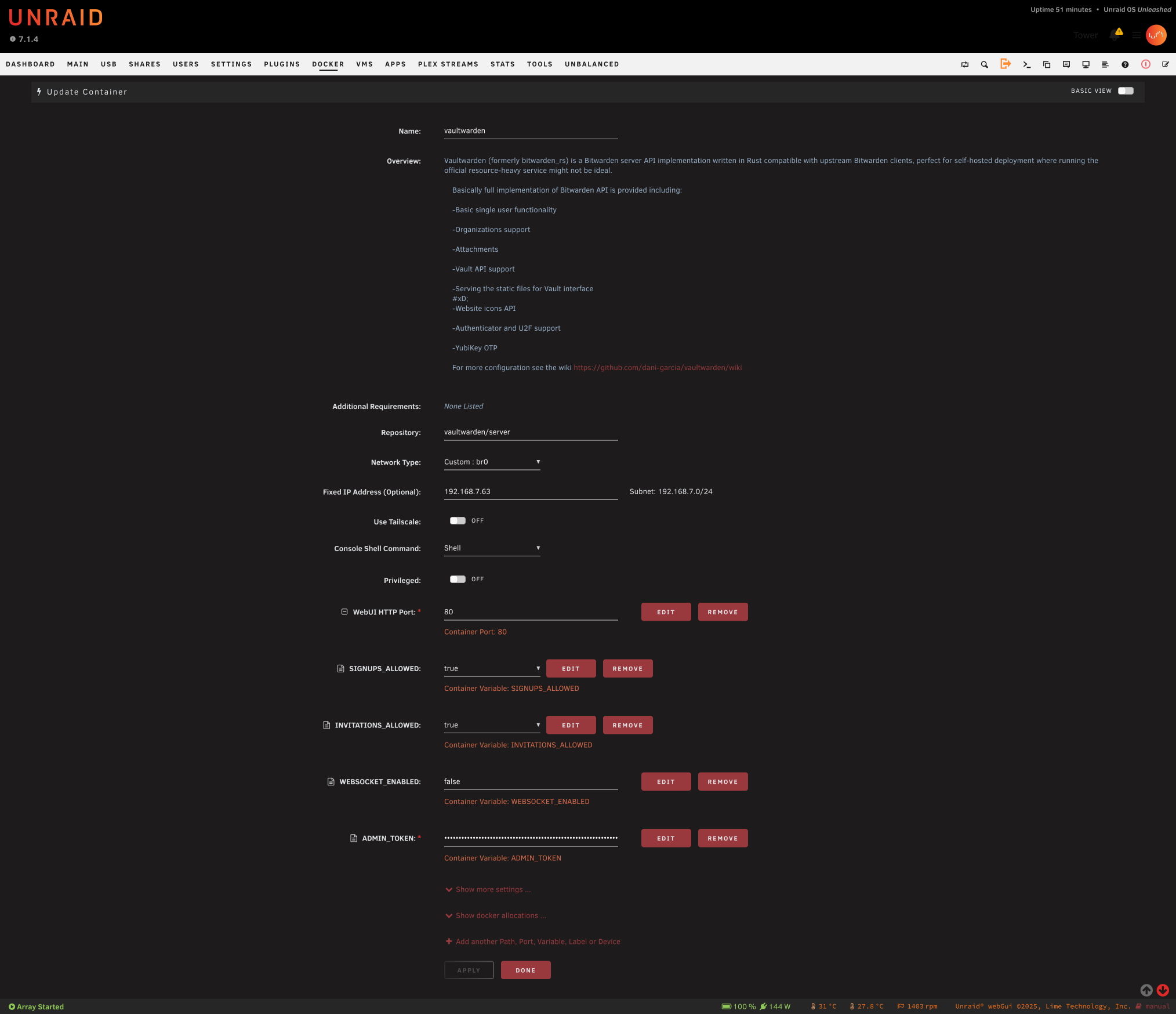Click the system info monitor icon
The height and width of the screenshot is (1014, 1176).
(x=1086, y=64)
